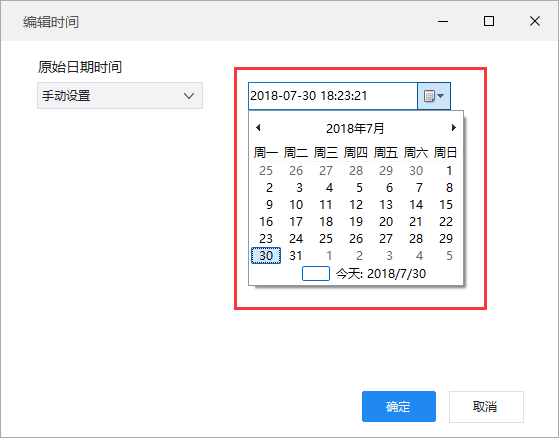Viewport: 559px width, 438px height.
Task: Click the 今天: 2018/7/30 link
Action: pyautogui.click(x=381, y=274)
